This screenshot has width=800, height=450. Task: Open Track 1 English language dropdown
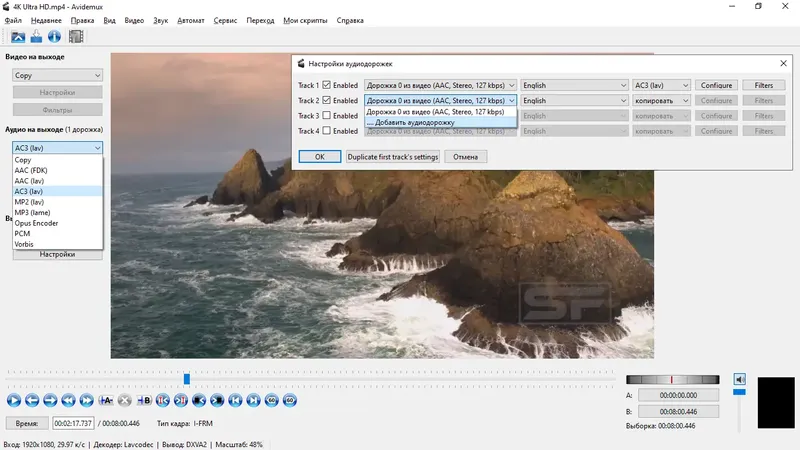[573, 86]
